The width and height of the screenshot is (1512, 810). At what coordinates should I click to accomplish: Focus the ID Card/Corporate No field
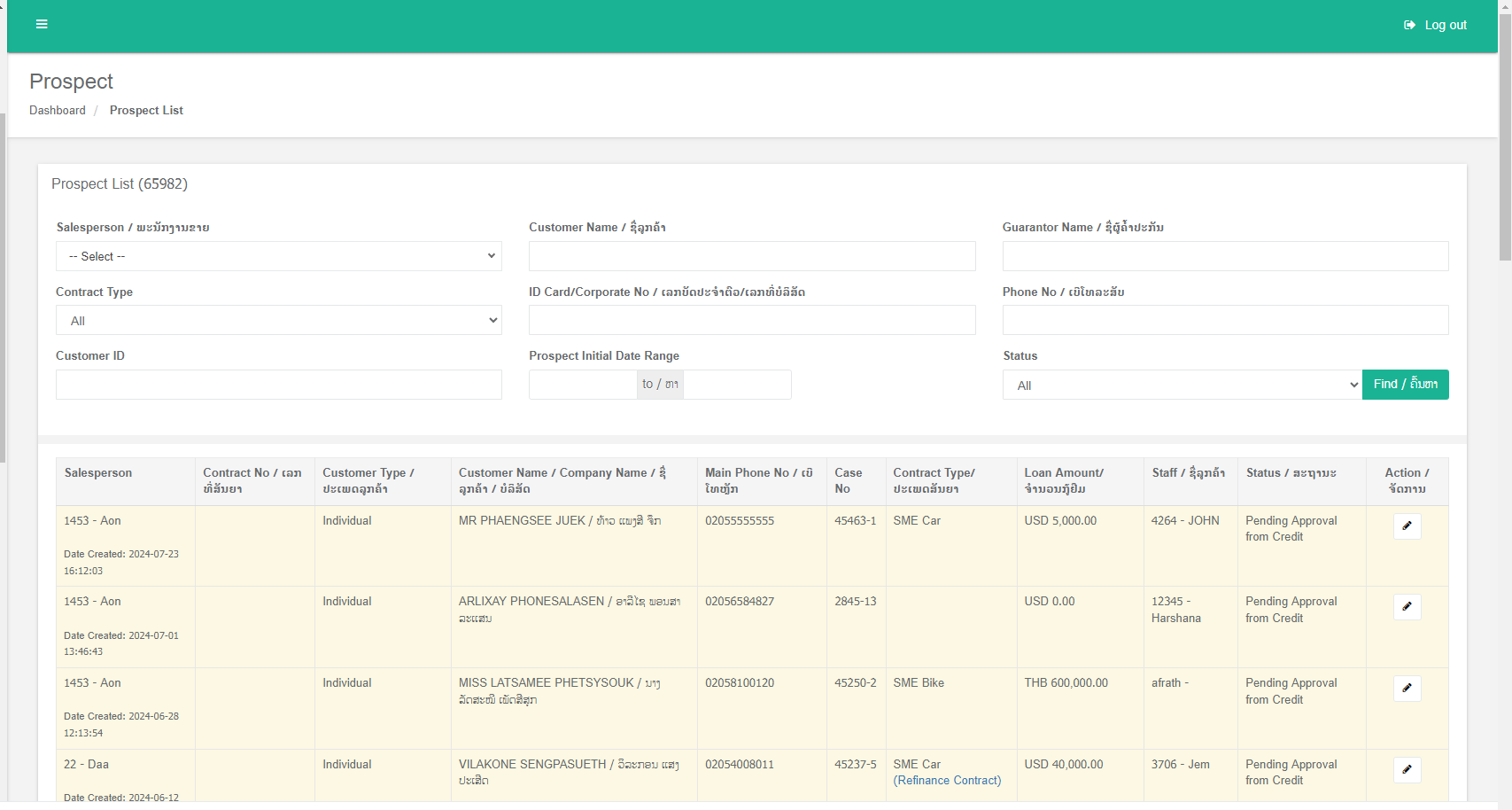tap(752, 321)
